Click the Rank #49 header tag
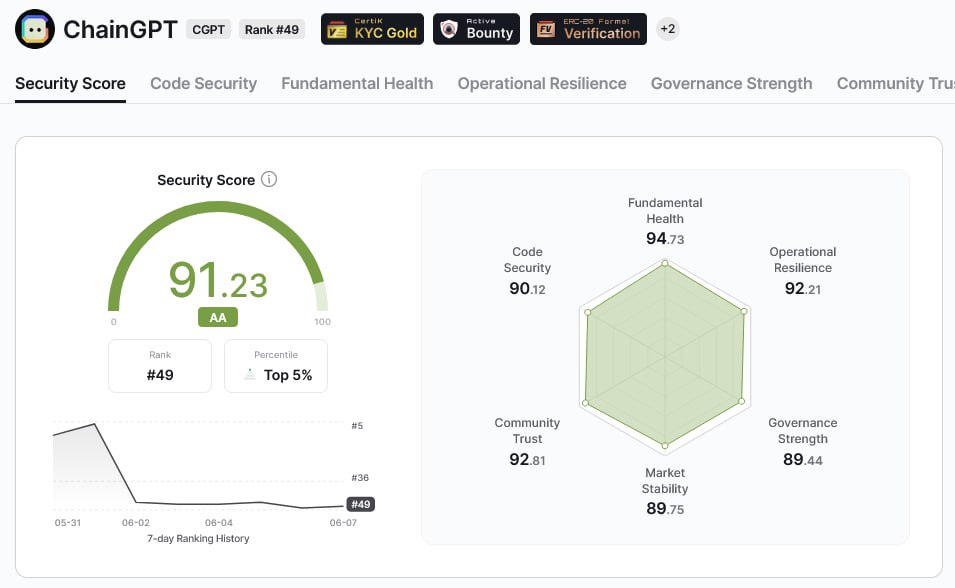The height and width of the screenshot is (588, 955). pyautogui.click(x=272, y=29)
